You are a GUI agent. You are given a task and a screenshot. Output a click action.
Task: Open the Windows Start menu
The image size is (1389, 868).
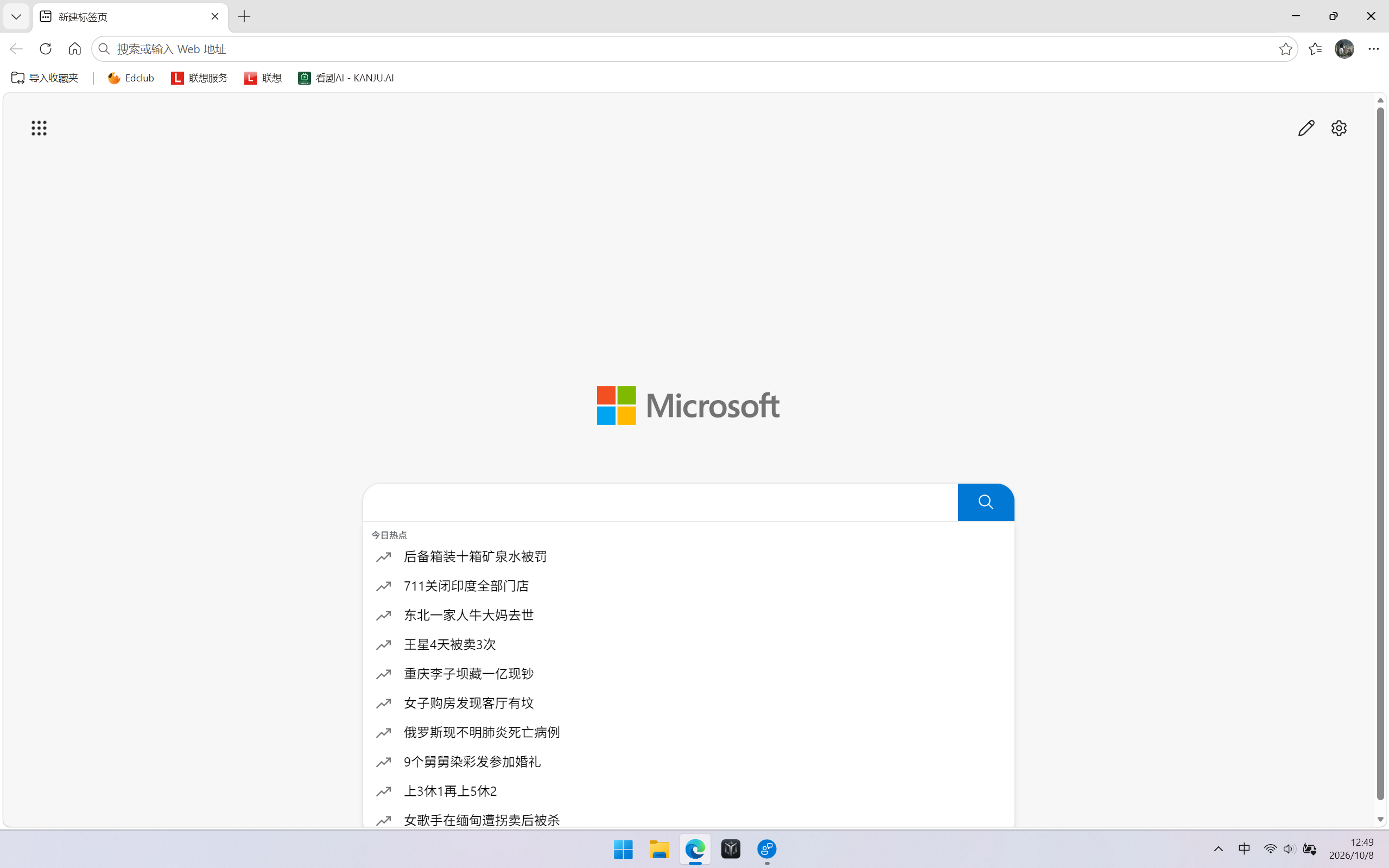(623, 849)
